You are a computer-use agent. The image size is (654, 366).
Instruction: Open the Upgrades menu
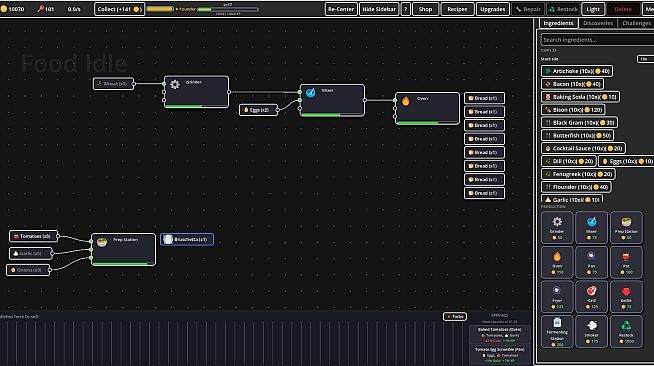493,9
